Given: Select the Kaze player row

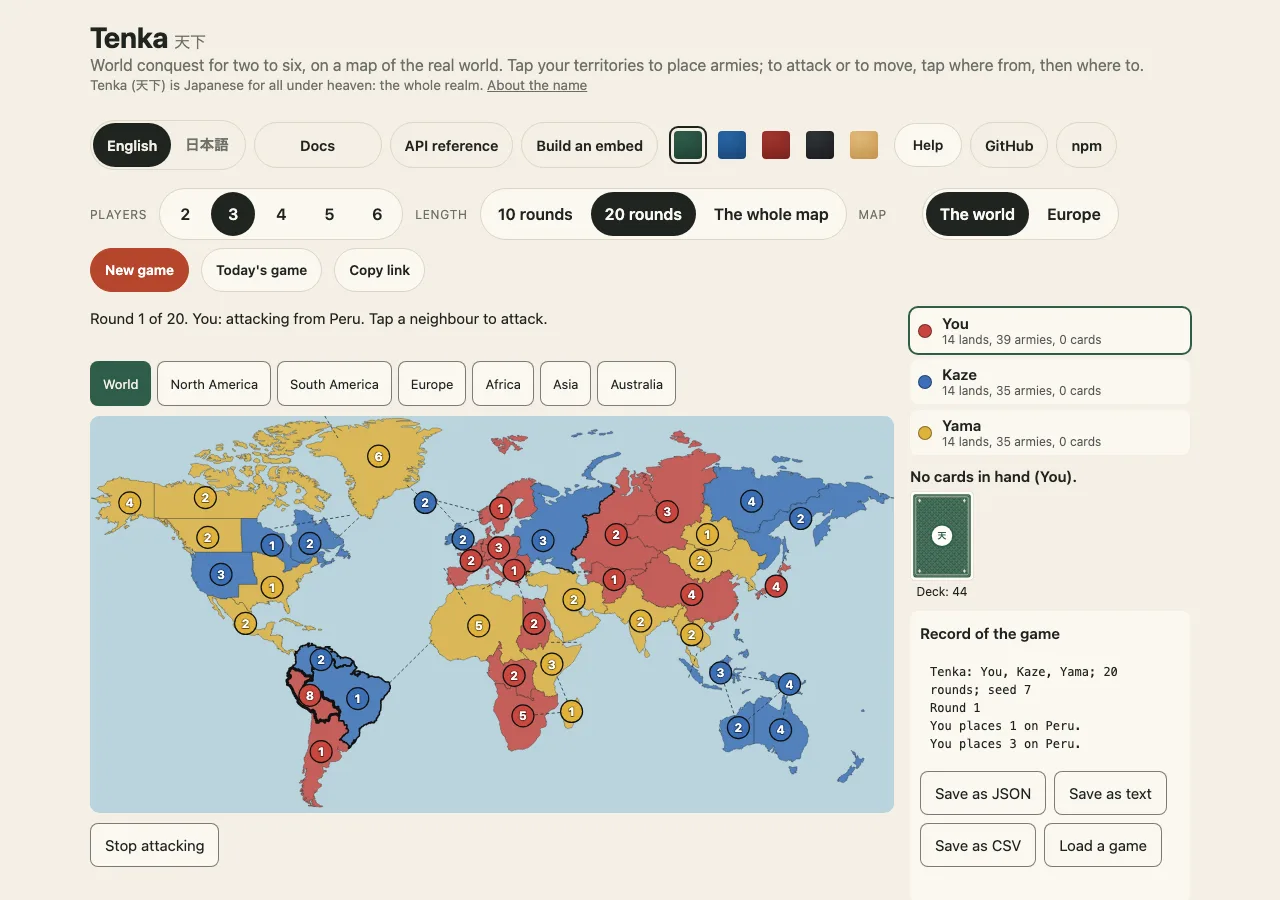Looking at the screenshot, I should [x=1050, y=382].
